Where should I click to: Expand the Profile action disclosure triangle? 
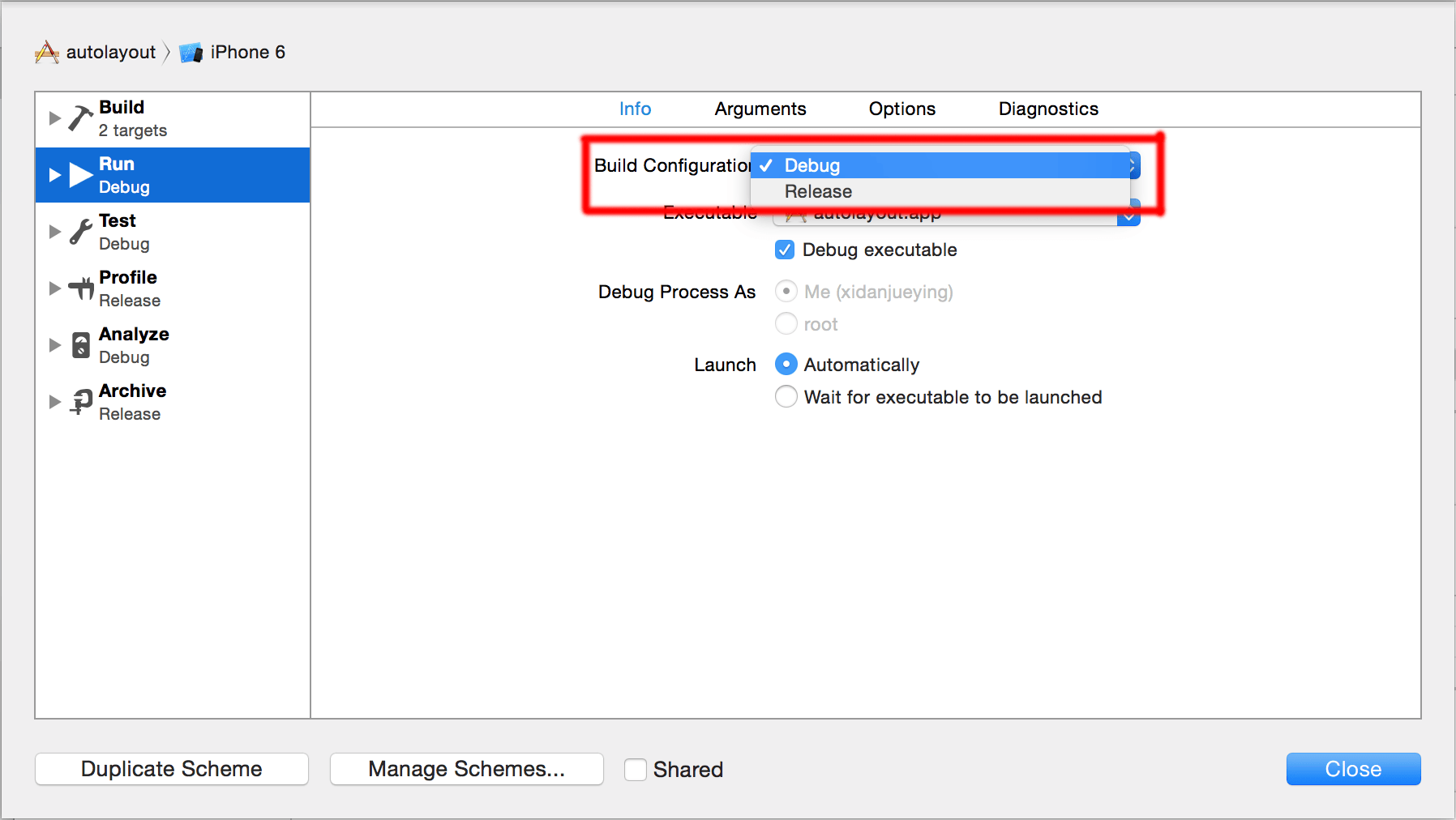coord(55,288)
